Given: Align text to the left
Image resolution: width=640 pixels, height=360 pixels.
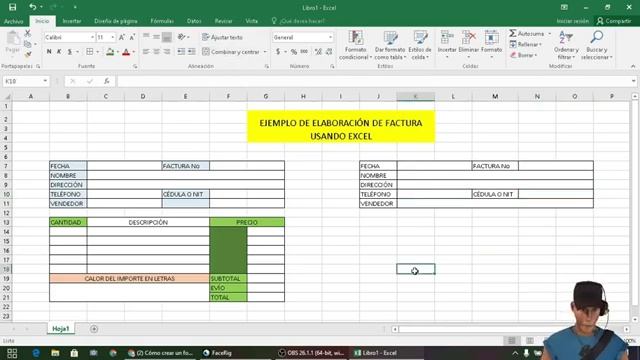Looking at the screenshot, I should [x=146, y=52].
